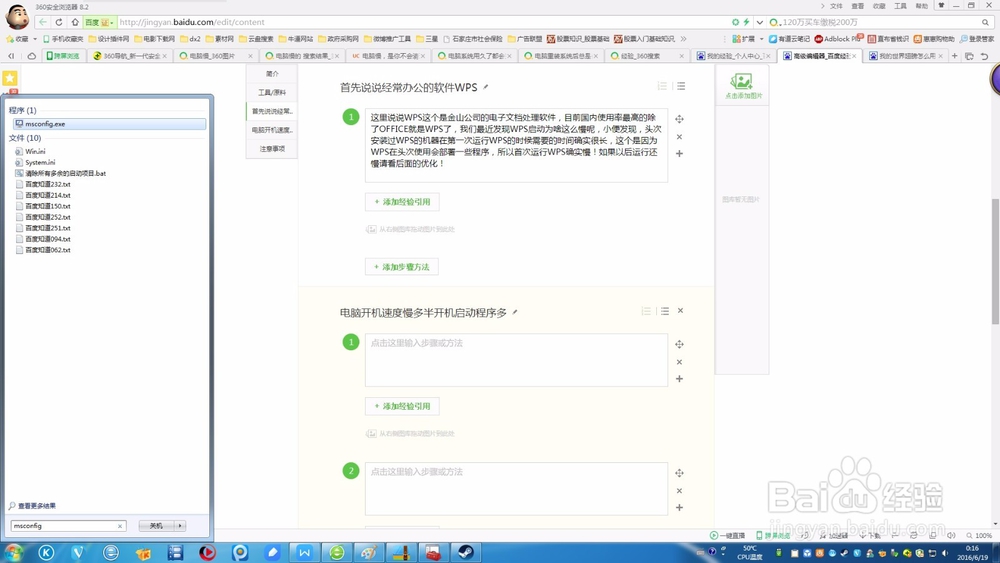Click the browser address bar URL

pyautogui.click(x=192, y=22)
